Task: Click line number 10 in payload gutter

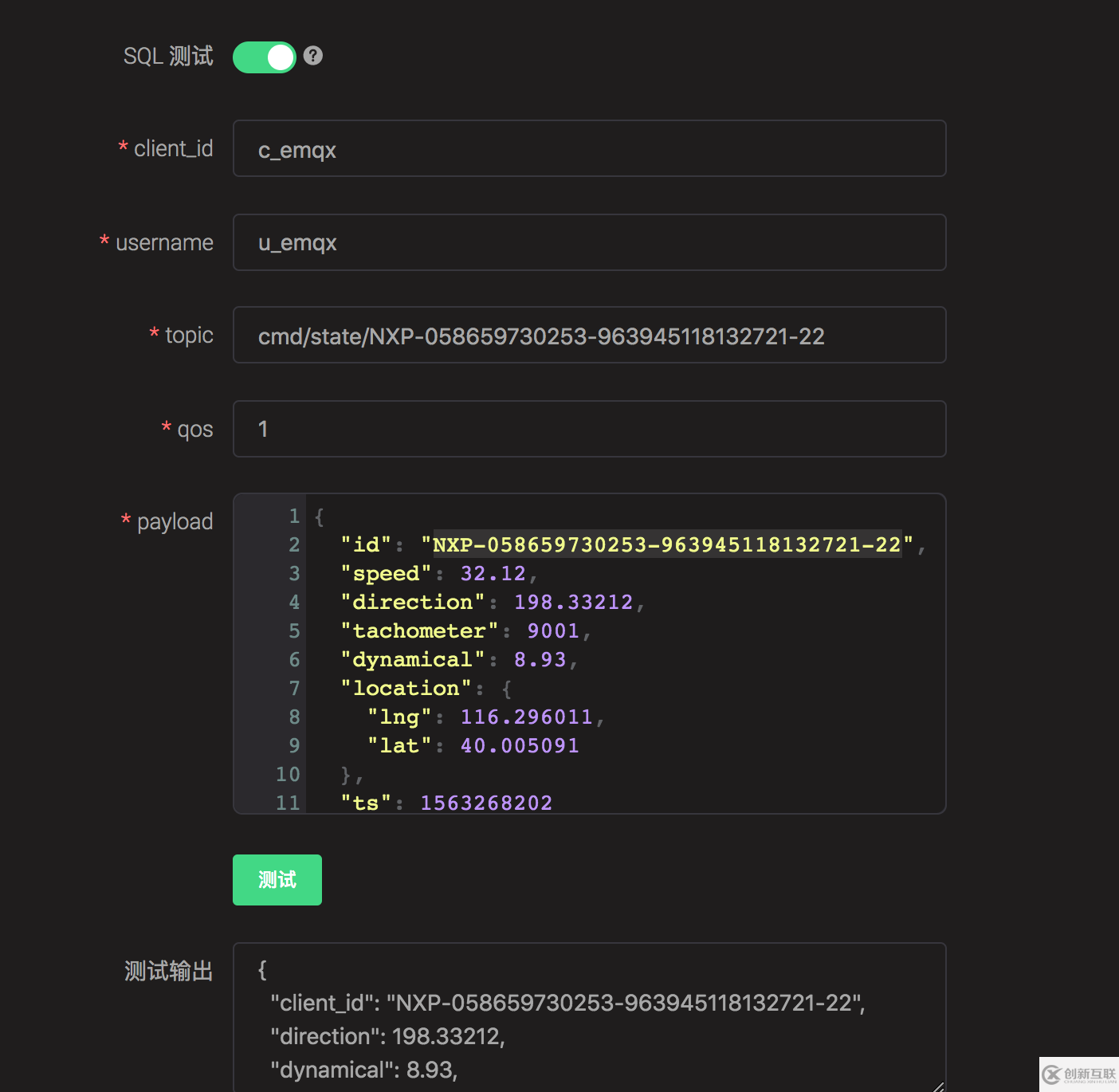Action: [288, 774]
